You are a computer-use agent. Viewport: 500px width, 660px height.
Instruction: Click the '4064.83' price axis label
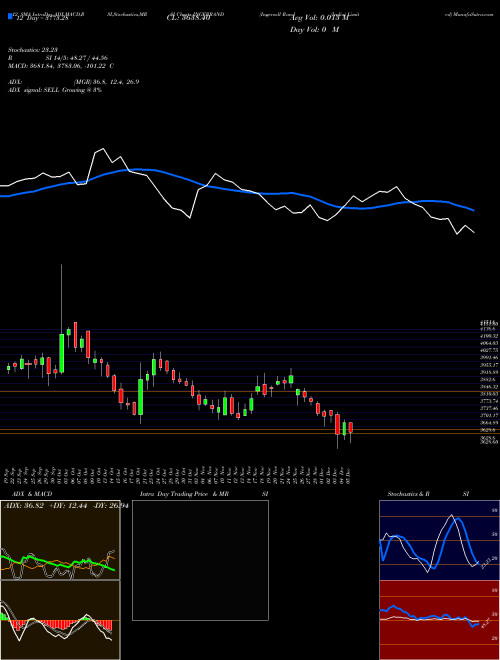tap(489, 343)
